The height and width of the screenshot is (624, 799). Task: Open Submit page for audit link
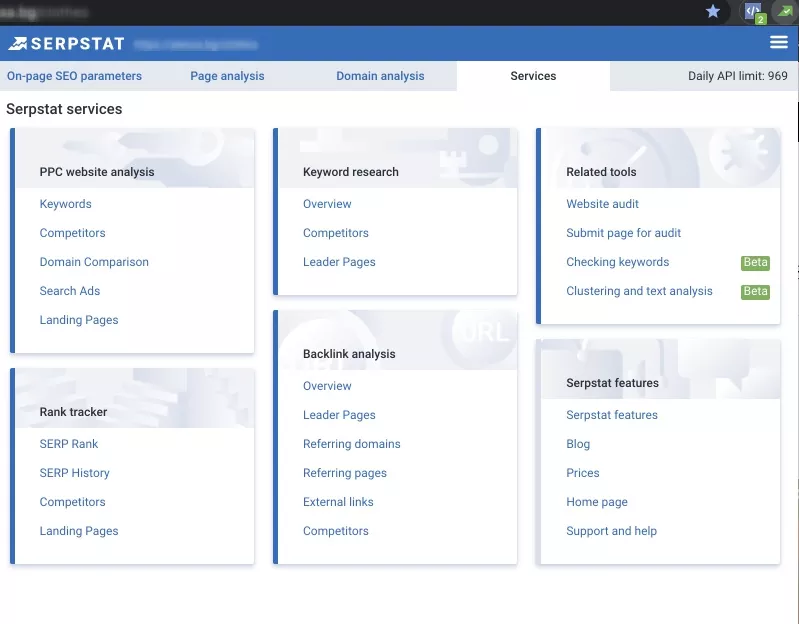(x=624, y=233)
